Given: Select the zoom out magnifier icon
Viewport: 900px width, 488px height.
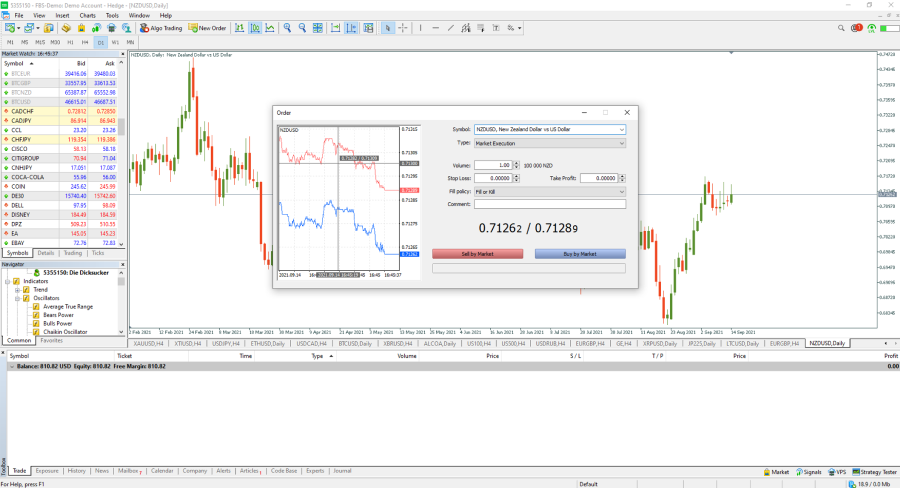Looking at the screenshot, I should click(303, 28).
